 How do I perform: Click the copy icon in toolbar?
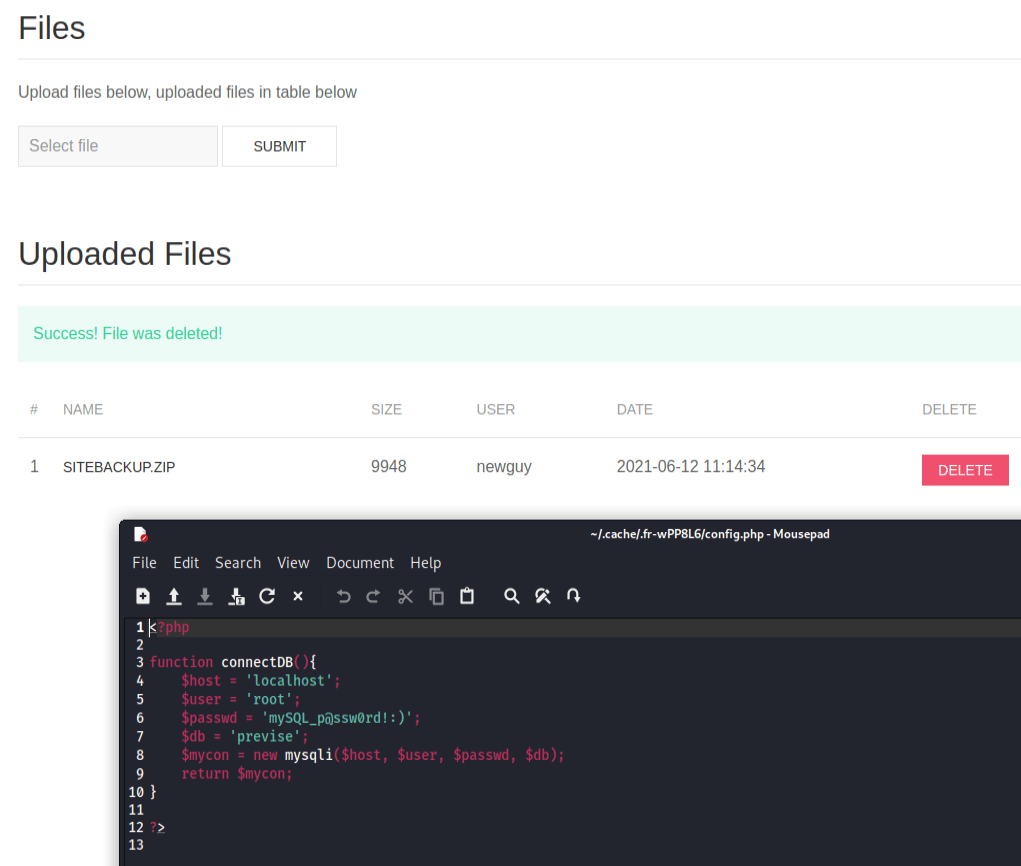437,596
